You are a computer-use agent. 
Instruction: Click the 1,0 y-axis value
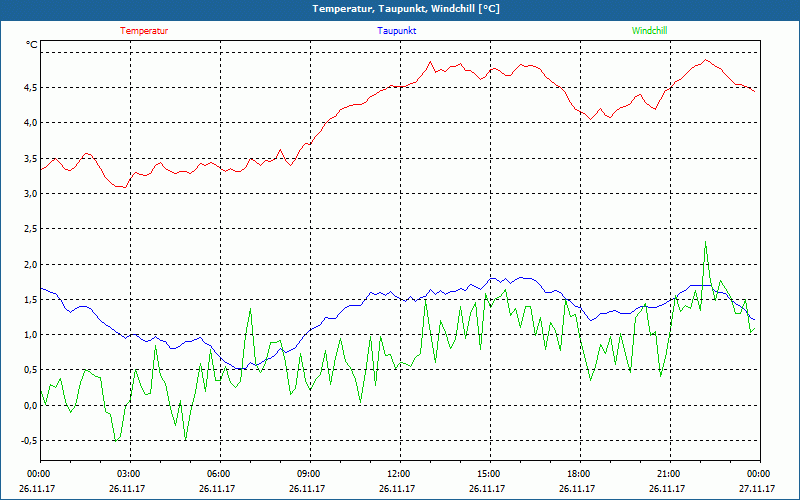pyautogui.click(x=31, y=335)
